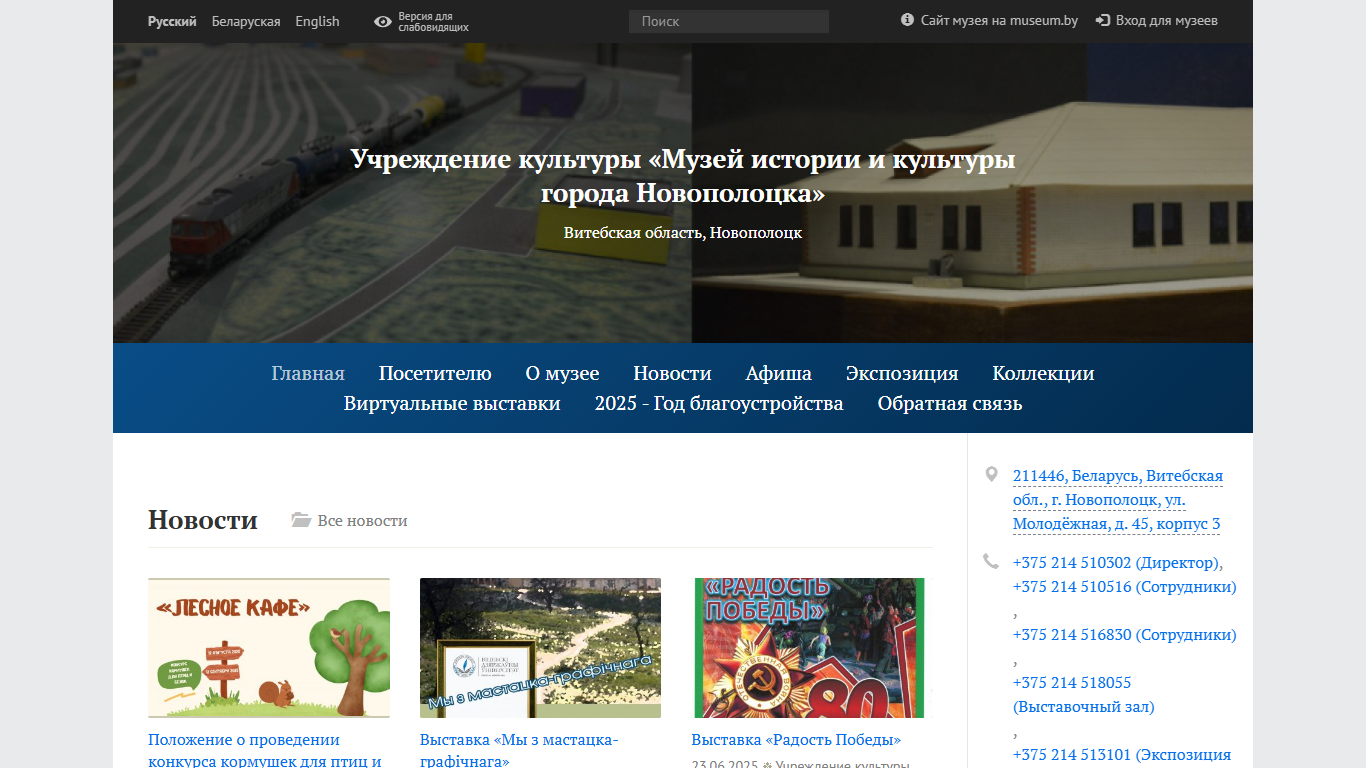Switch language to Беларуская
Screen dimensions: 1366x768
coord(246,21)
